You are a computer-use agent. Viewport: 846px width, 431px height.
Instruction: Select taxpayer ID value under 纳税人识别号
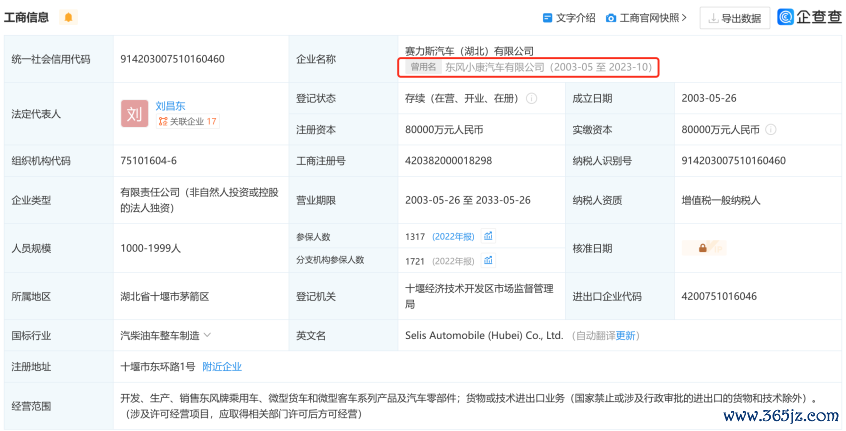click(x=734, y=161)
